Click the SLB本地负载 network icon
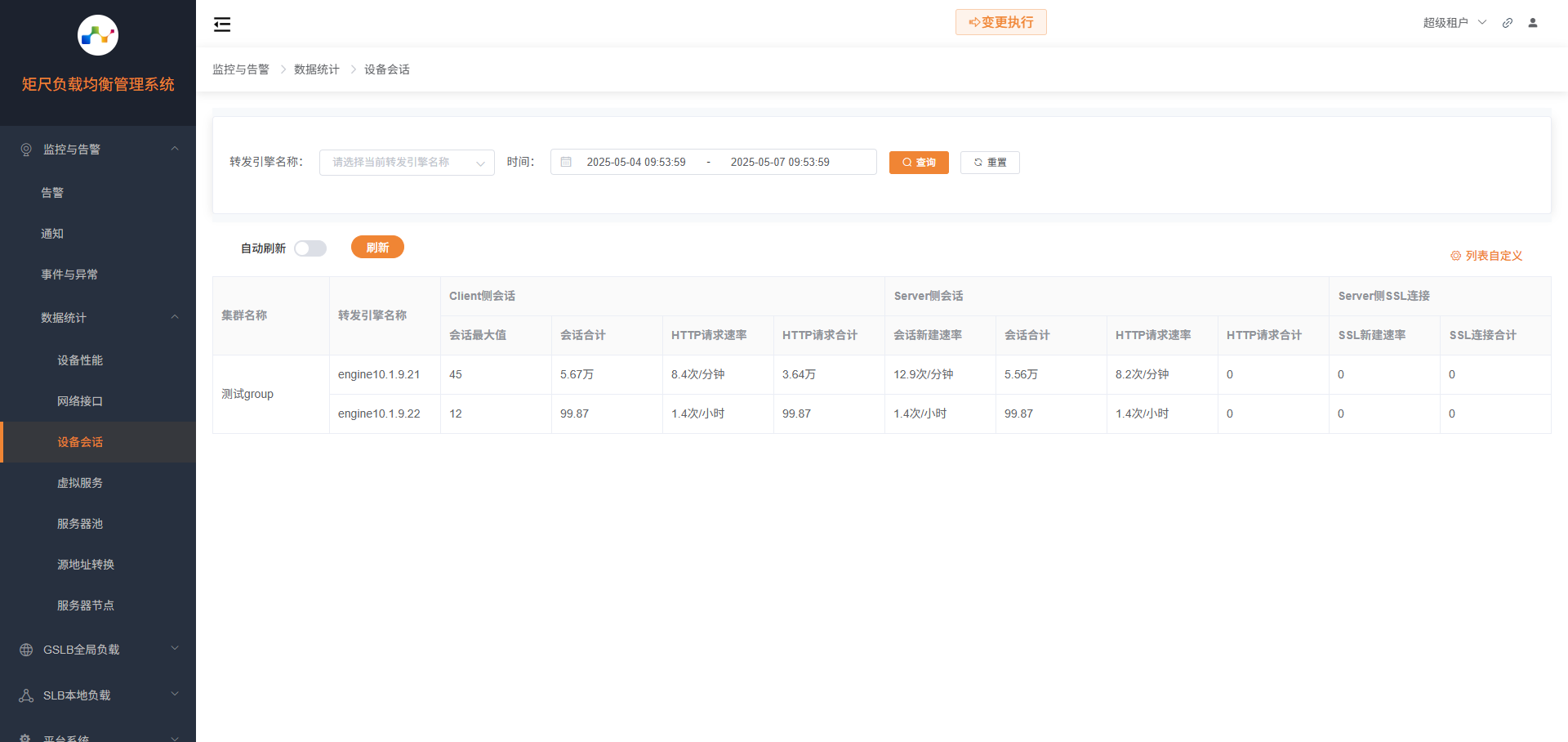 [26, 695]
